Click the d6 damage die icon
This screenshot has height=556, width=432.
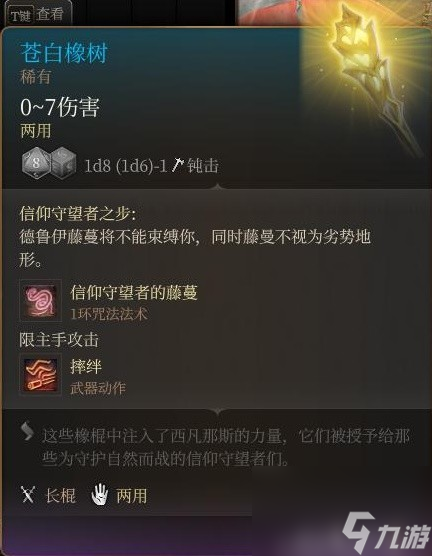click(x=64, y=164)
